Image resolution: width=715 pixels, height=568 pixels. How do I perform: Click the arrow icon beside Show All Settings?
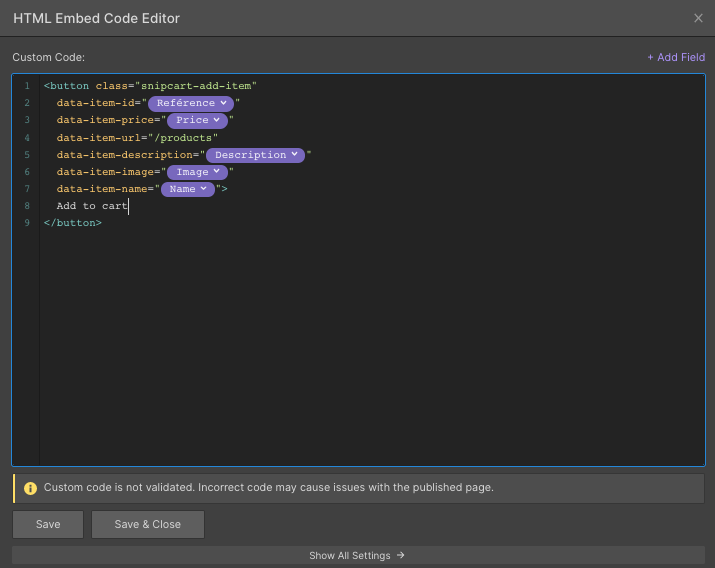click(x=400, y=555)
